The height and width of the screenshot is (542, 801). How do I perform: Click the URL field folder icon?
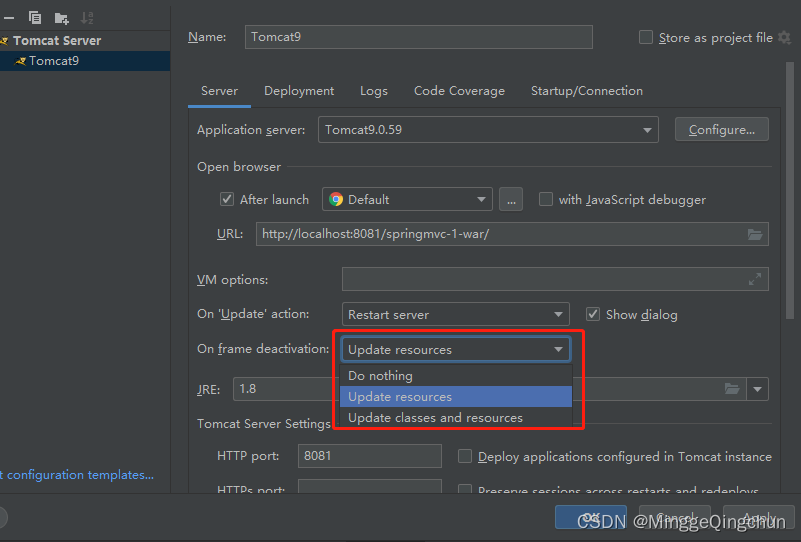pyautogui.click(x=755, y=234)
